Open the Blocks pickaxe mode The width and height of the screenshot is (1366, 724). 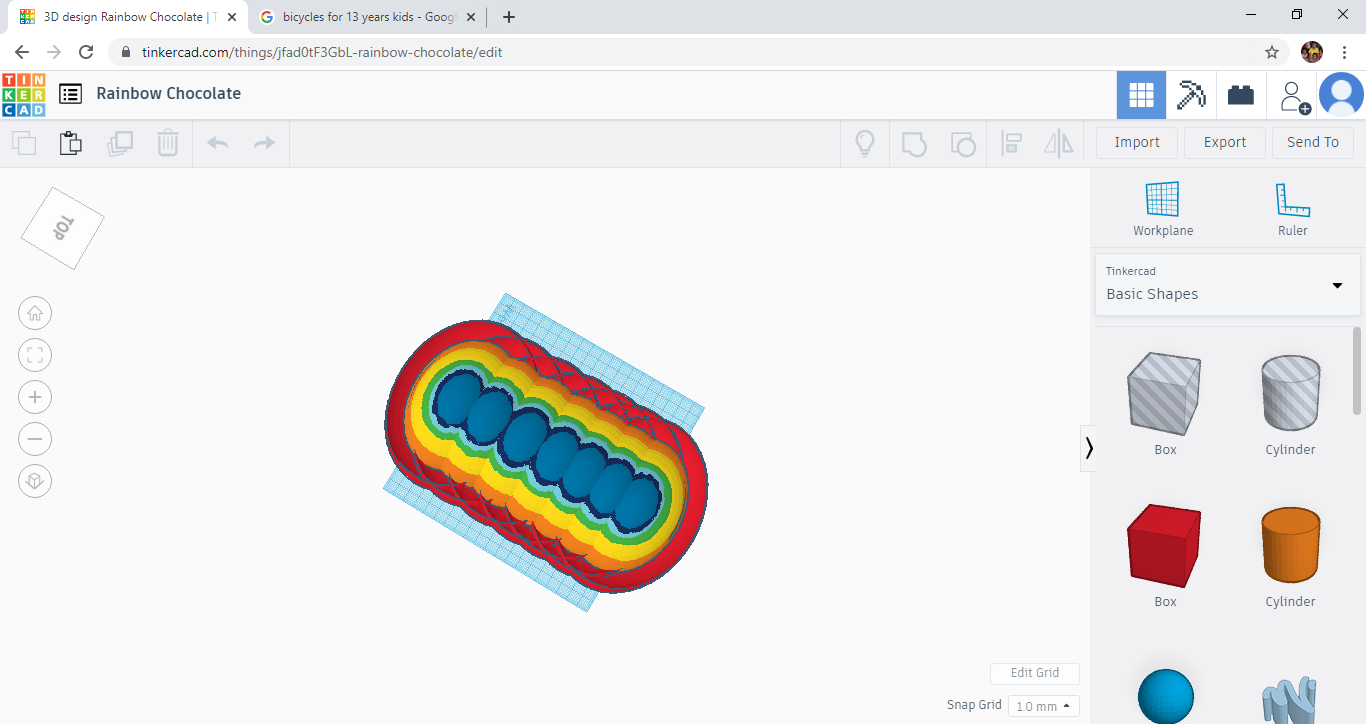pyautogui.click(x=1191, y=95)
